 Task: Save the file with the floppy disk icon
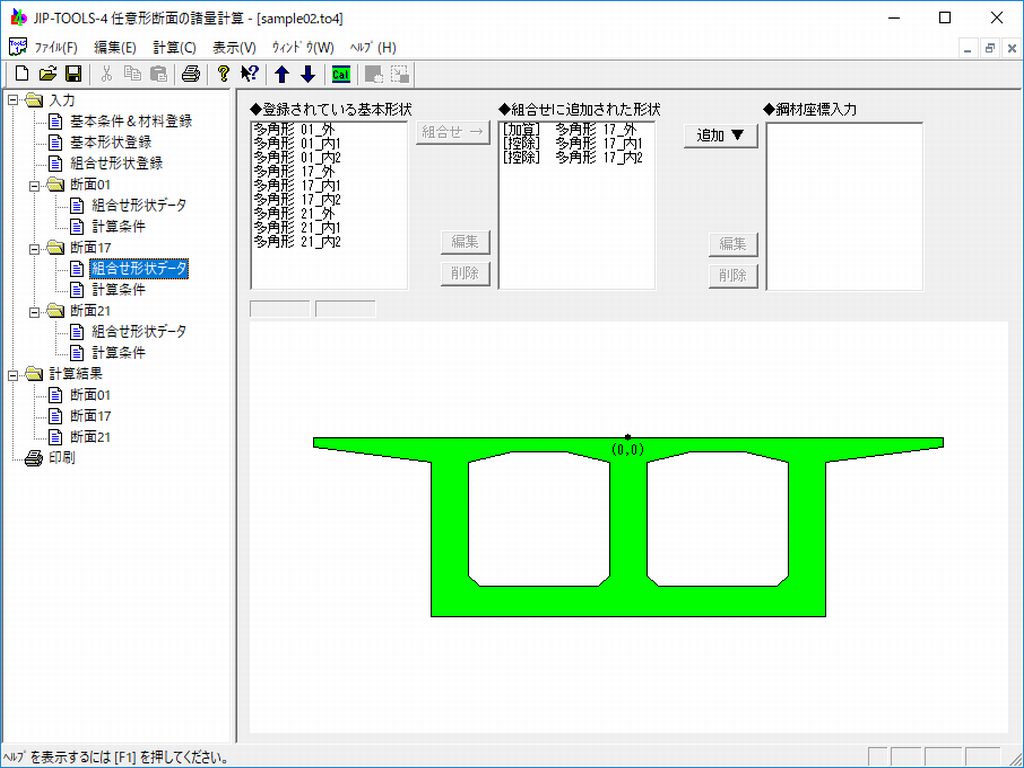73,74
